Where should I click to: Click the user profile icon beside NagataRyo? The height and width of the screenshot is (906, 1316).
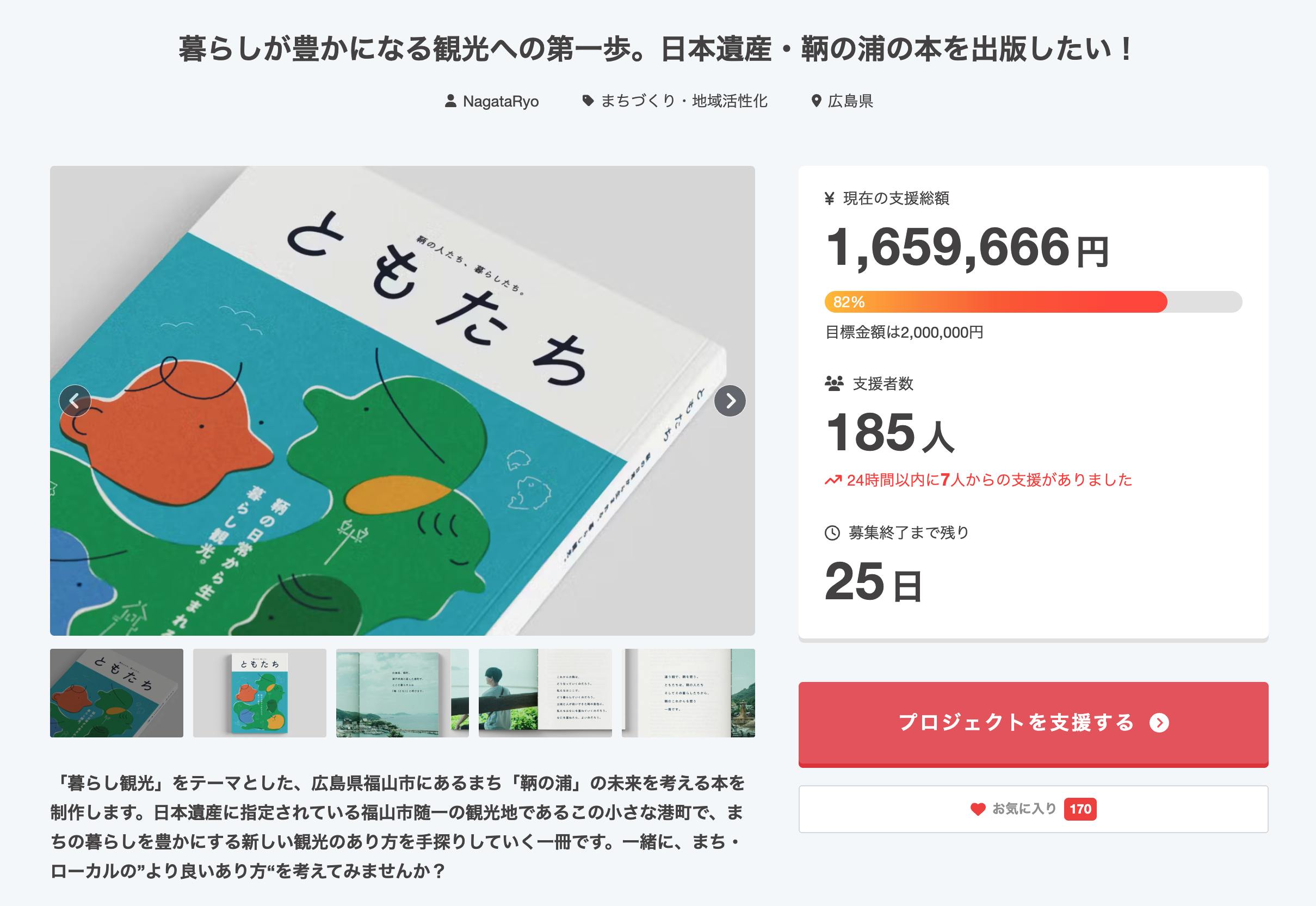(450, 101)
